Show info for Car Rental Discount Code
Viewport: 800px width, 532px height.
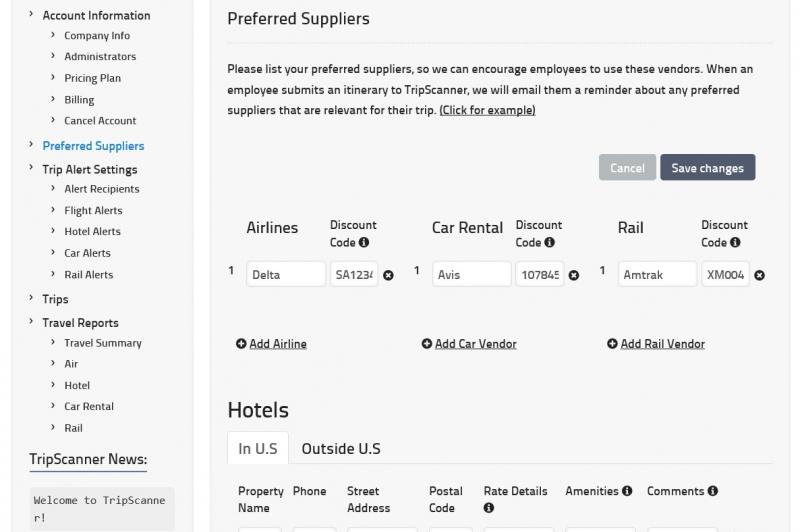549,242
